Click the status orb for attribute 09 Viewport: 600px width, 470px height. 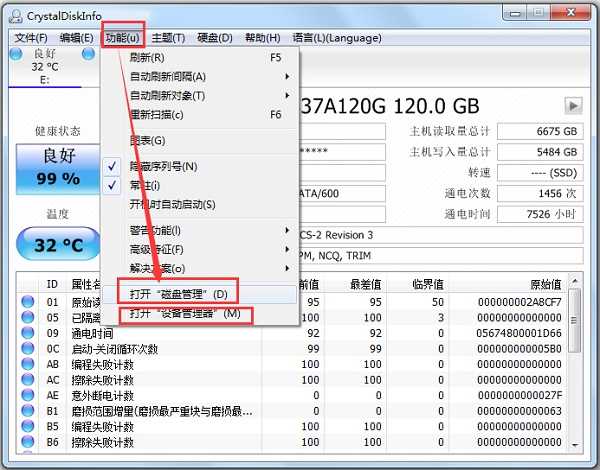(28, 333)
